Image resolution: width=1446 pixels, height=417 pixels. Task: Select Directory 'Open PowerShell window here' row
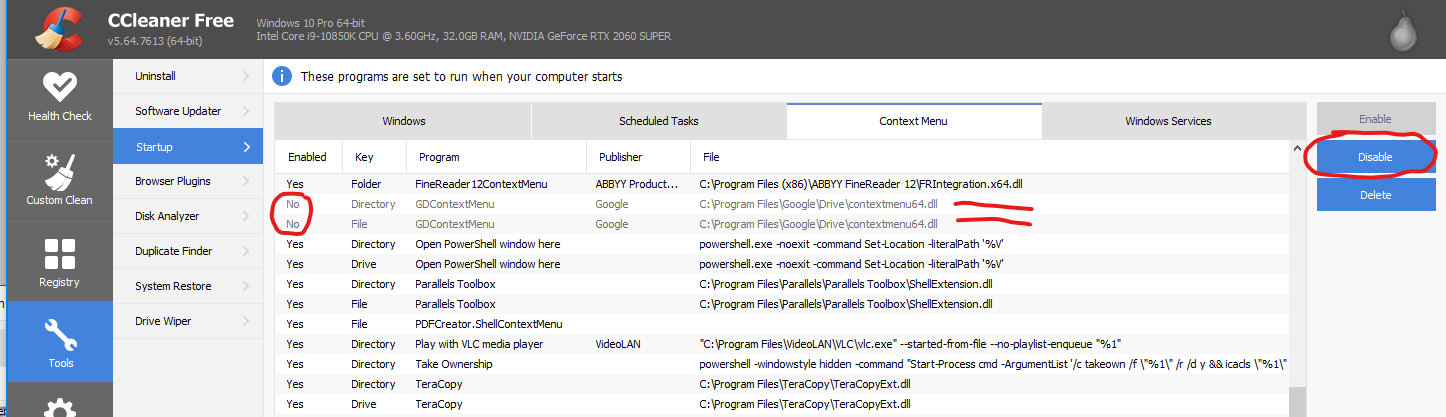click(782, 244)
